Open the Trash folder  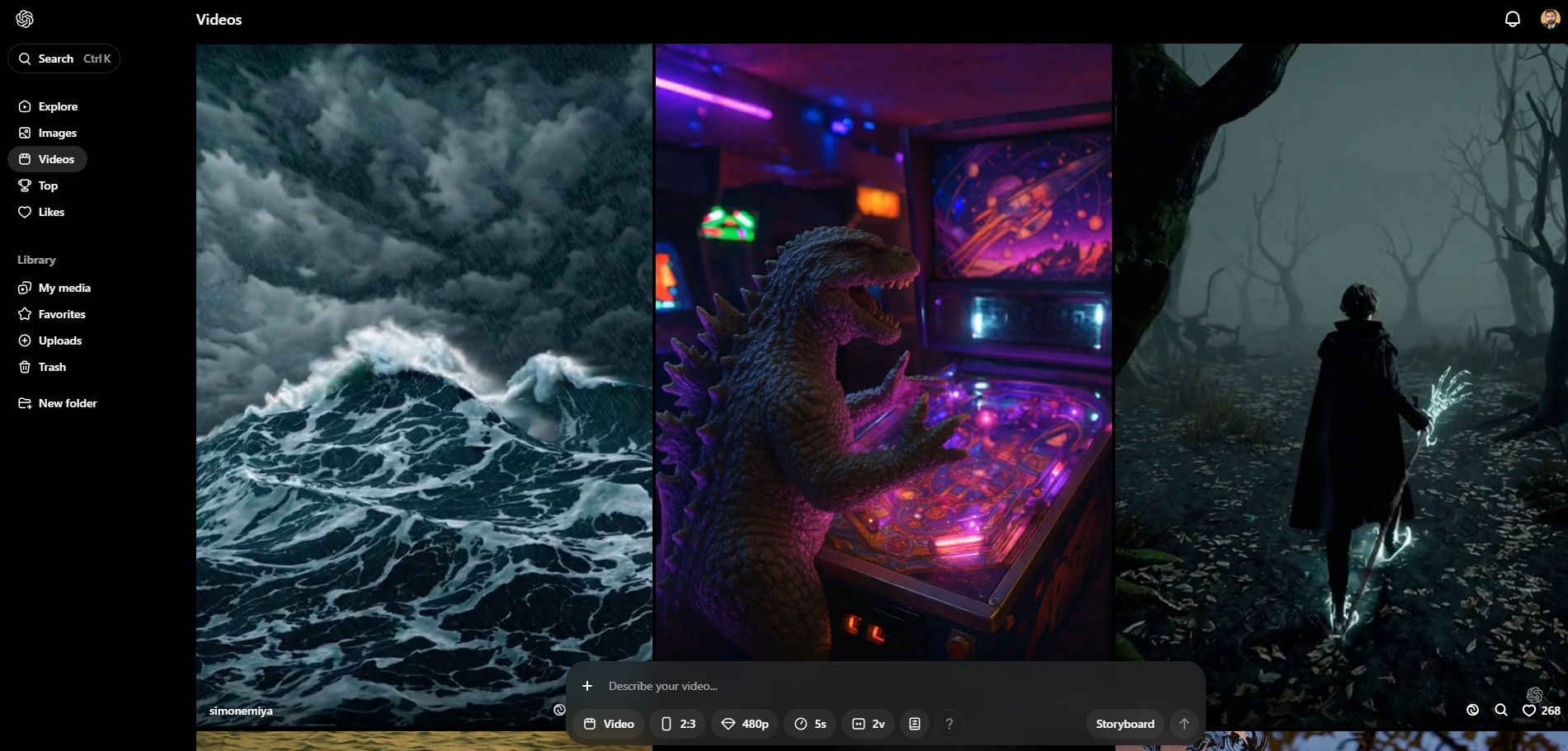tap(42, 367)
